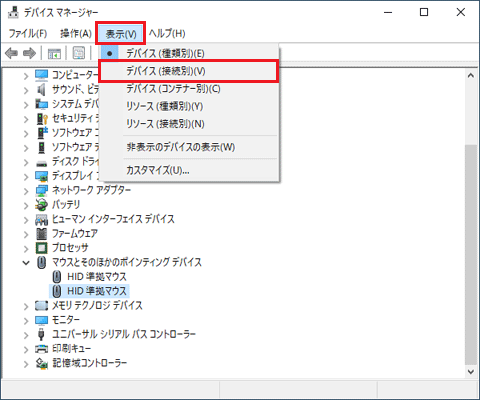This screenshot has width=480, height=400.
Task: Select 記憶域コントローラー label
Action: point(89,363)
